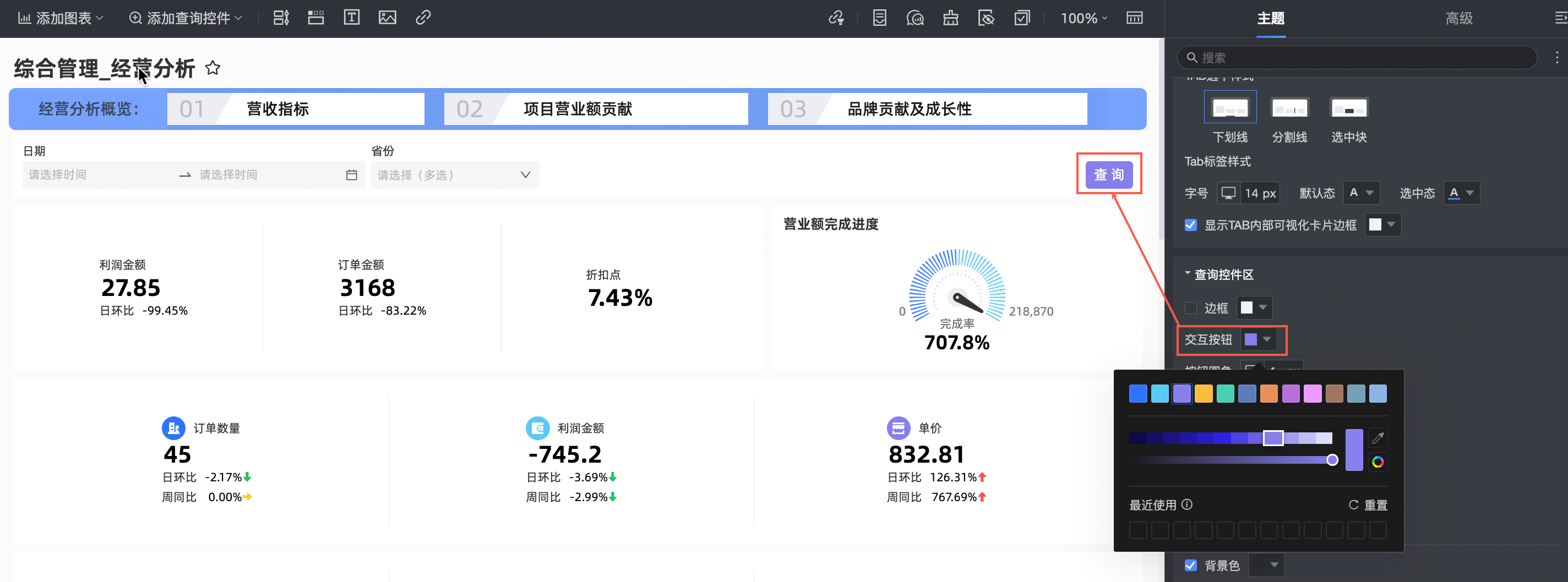Click the monitor device icon next to 字号
Screen dimensions: 1568x582
[x=1228, y=193]
